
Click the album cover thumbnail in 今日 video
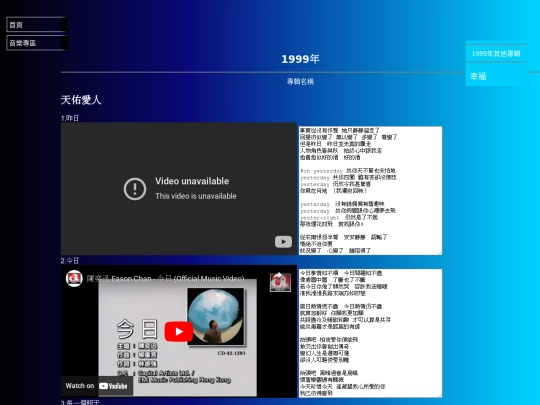pos(216,316)
